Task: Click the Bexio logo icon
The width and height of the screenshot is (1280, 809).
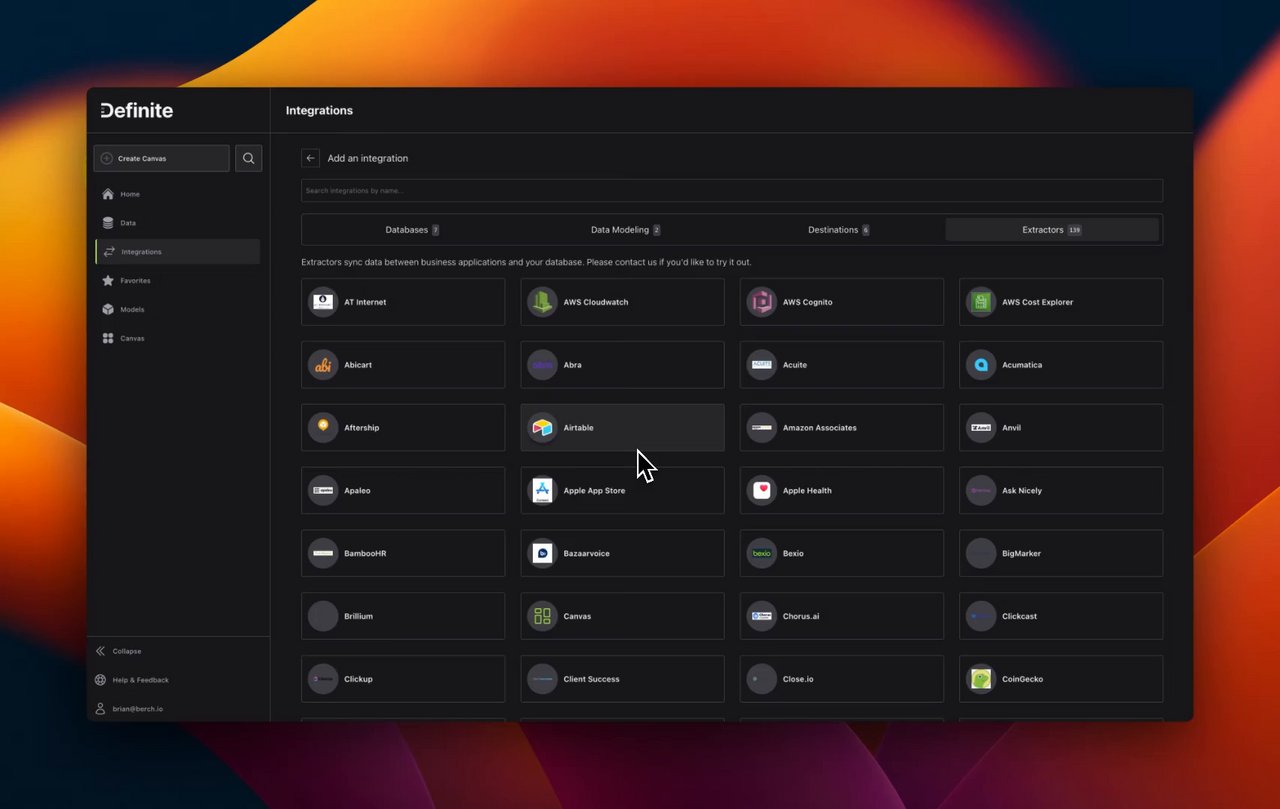Action: pos(762,553)
